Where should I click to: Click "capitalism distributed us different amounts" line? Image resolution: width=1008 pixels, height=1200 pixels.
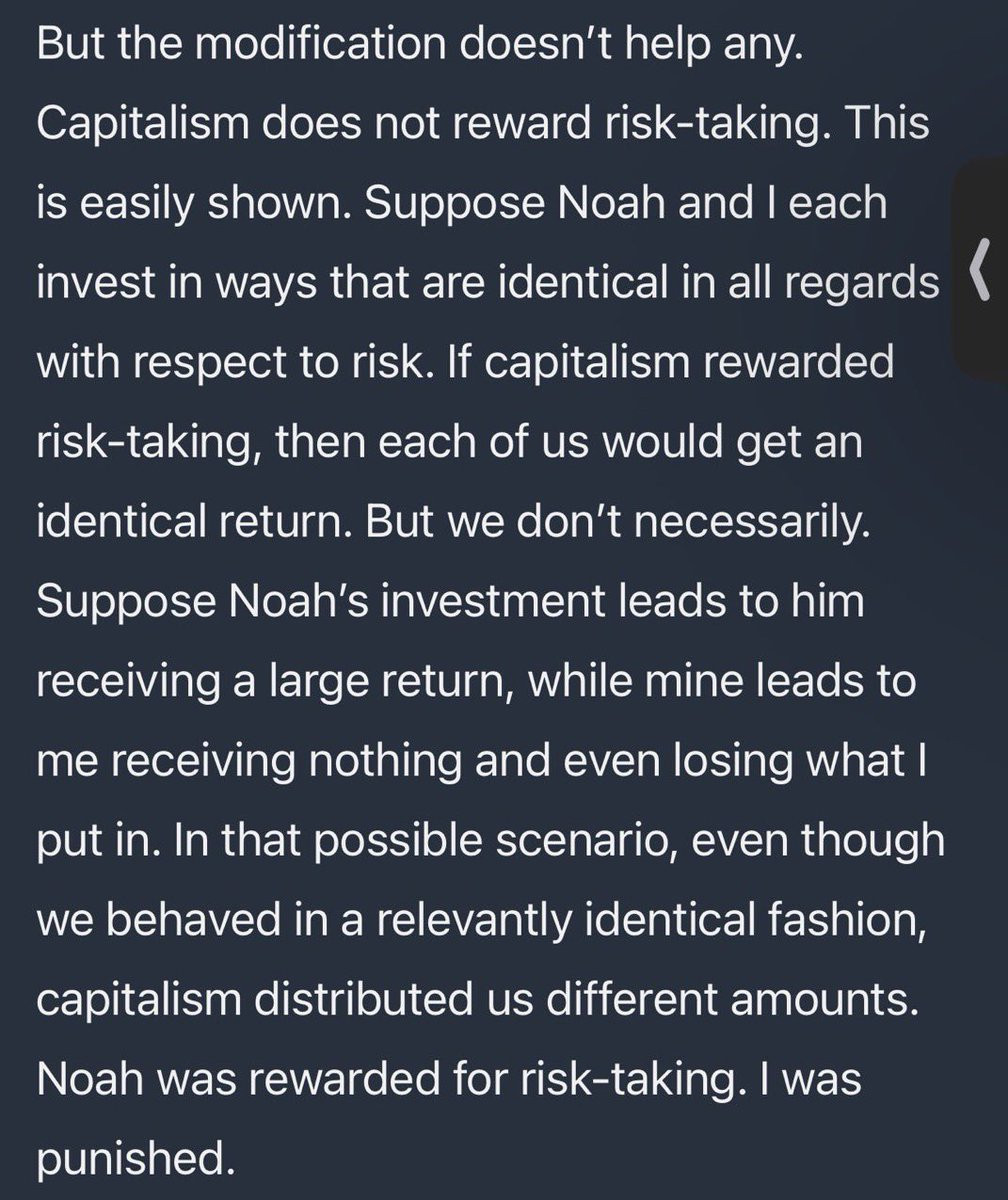[x=477, y=997]
